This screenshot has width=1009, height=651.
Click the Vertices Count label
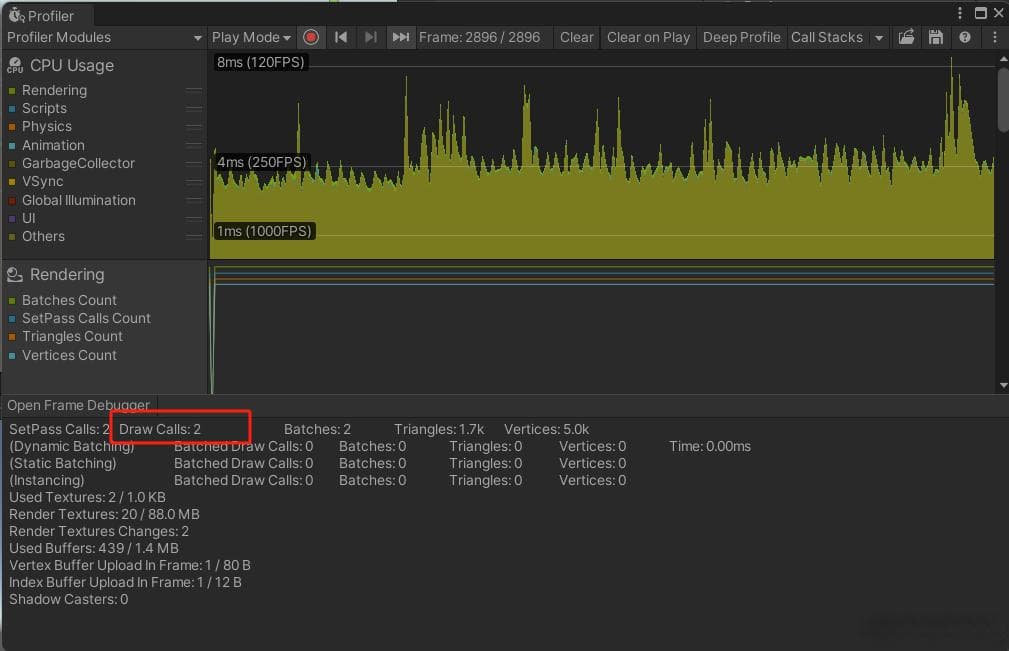69,355
